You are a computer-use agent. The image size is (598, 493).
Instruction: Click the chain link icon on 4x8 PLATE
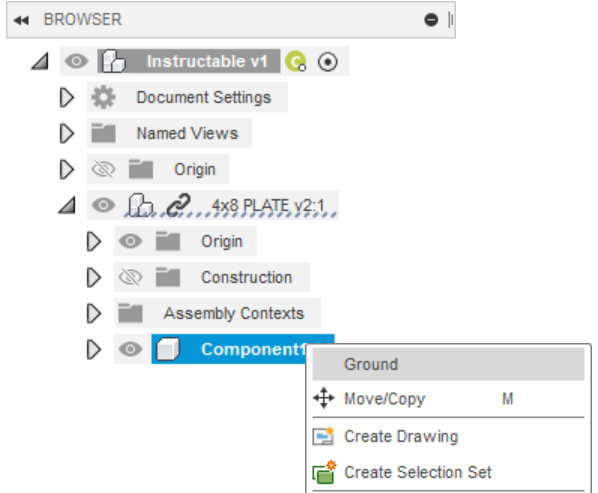pos(178,205)
